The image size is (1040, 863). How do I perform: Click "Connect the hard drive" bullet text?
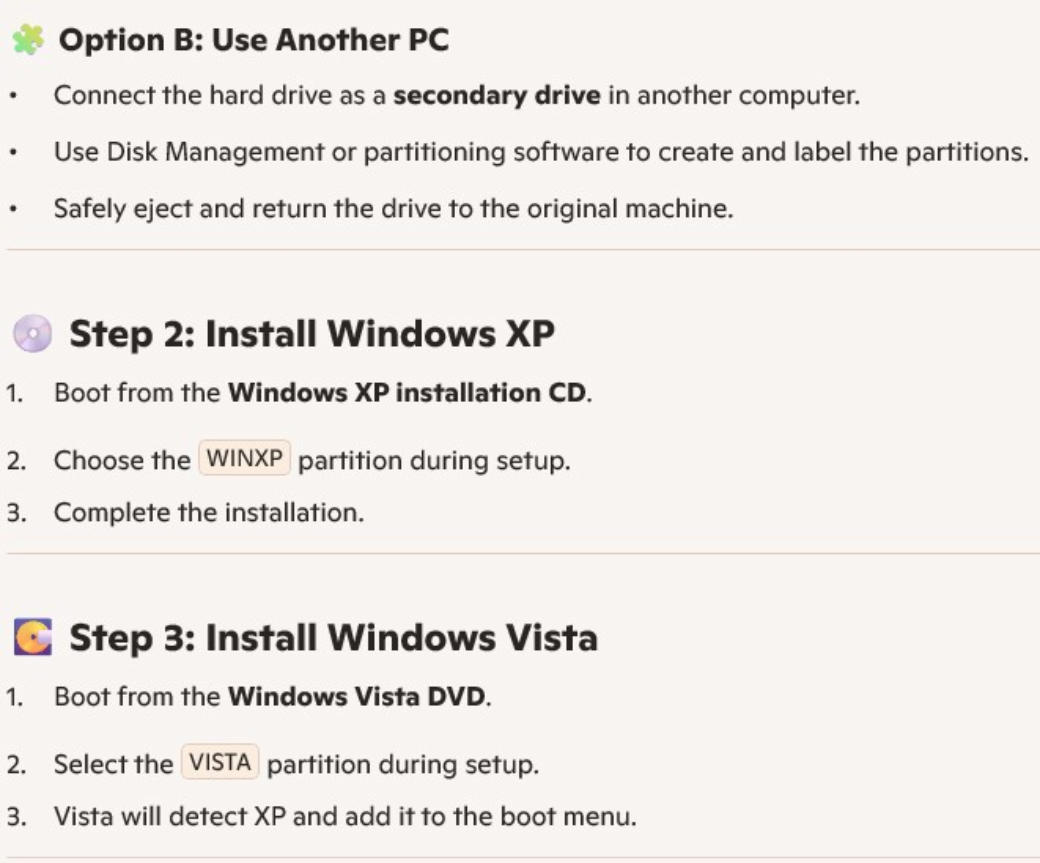pyautogui.click(x=220, y=97)
